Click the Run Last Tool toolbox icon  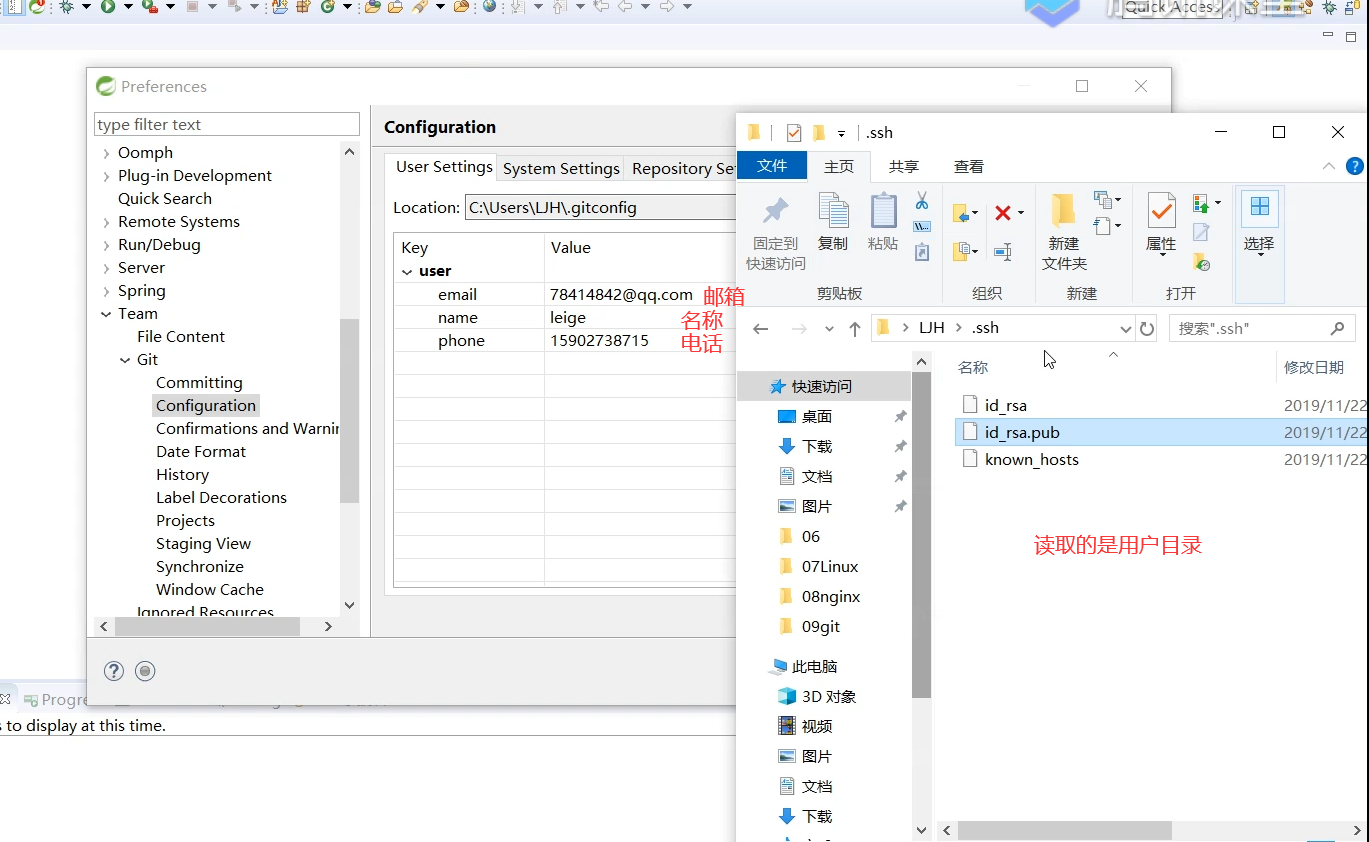(149, 6)
